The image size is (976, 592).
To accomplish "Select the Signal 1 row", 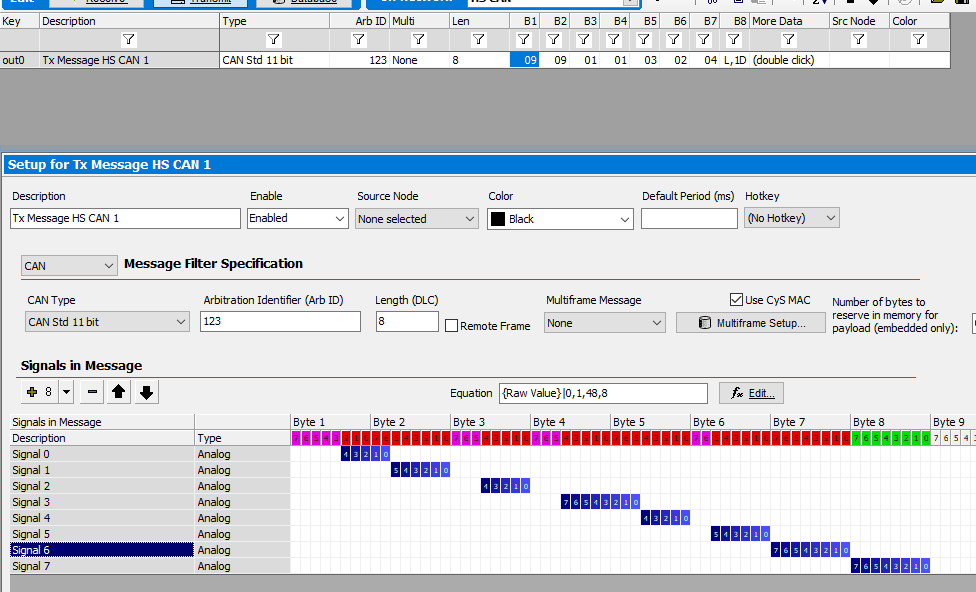I will click(102, 471).
